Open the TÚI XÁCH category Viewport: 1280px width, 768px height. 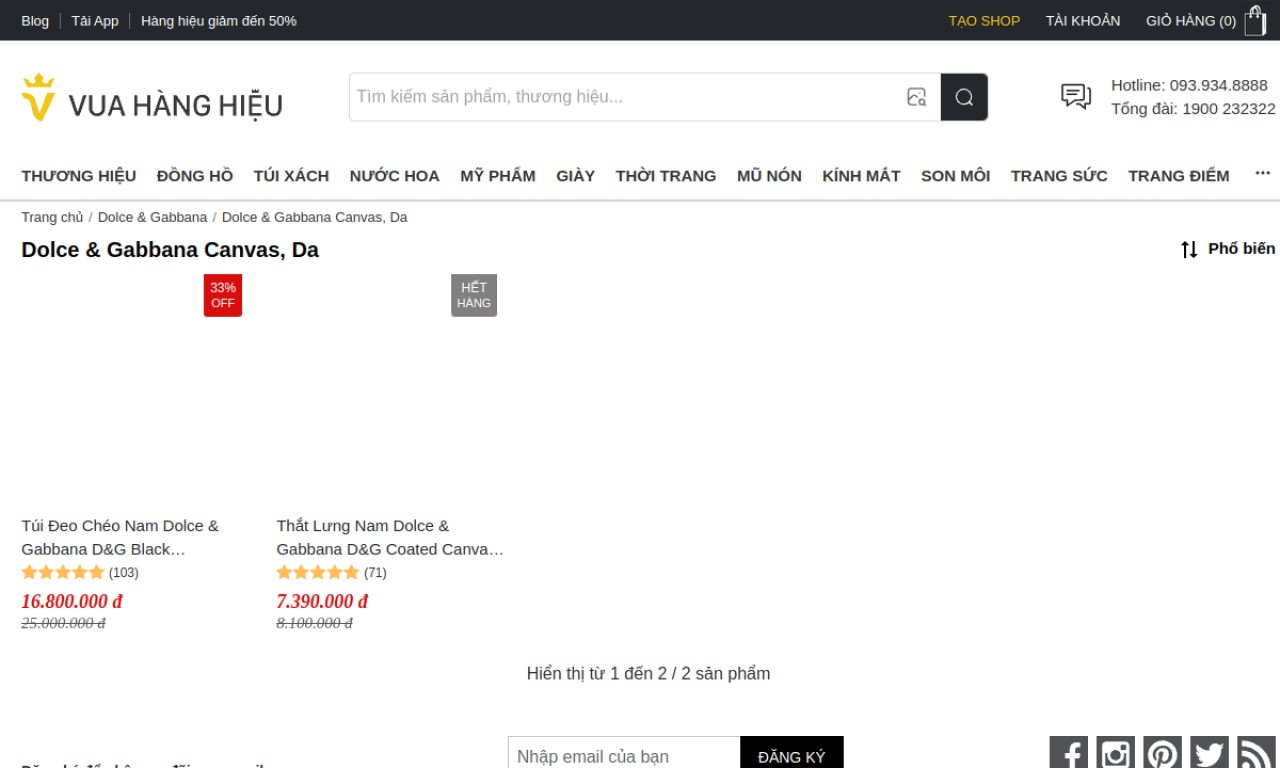[x=291, y=176]
